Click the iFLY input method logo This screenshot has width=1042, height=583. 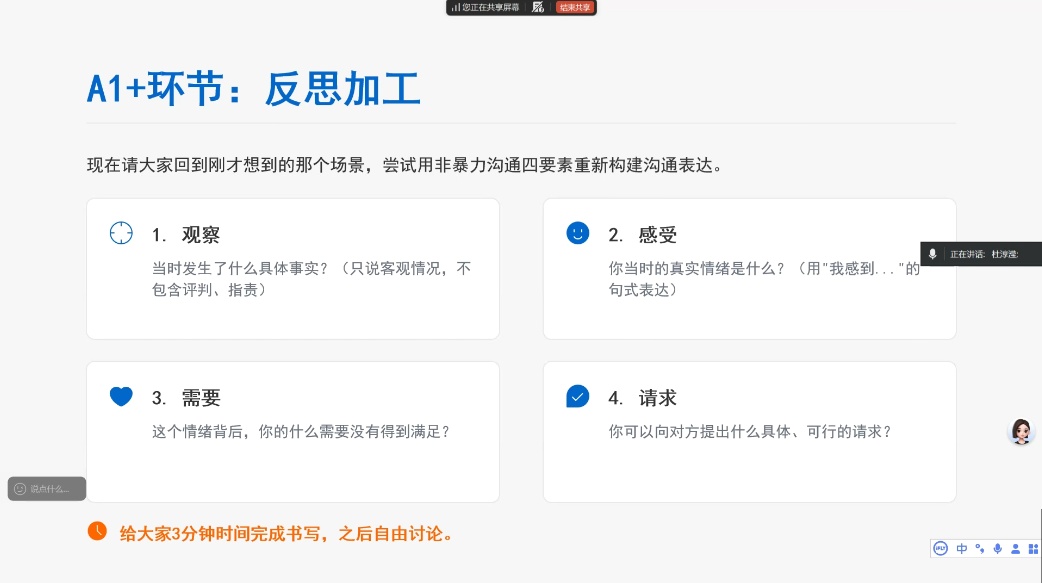940,548
